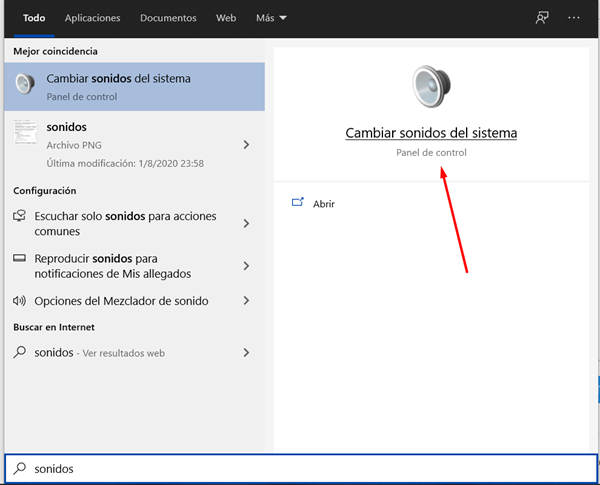Expand Reproducir sonidos para notificaciones chevron
Image resolution: width=600 pixels, height=485 pixels.
point(246,266)
